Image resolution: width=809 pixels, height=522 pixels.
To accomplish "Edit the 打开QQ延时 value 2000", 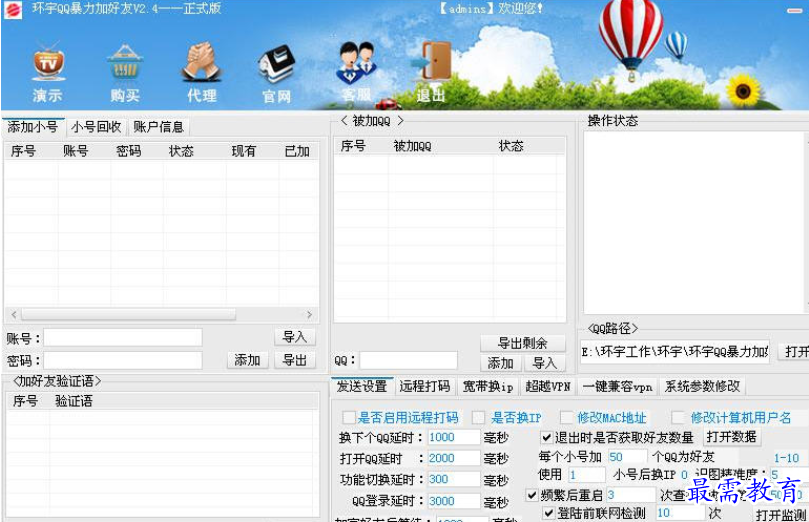I will pyautogui.click(x=454, y=458).
